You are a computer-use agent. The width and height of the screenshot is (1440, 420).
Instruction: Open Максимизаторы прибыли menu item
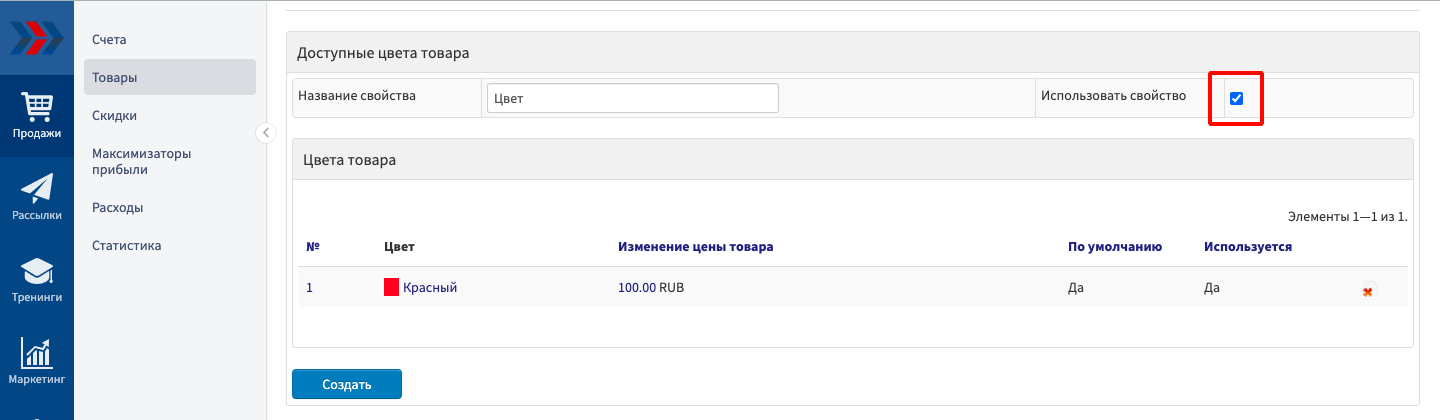141,161
